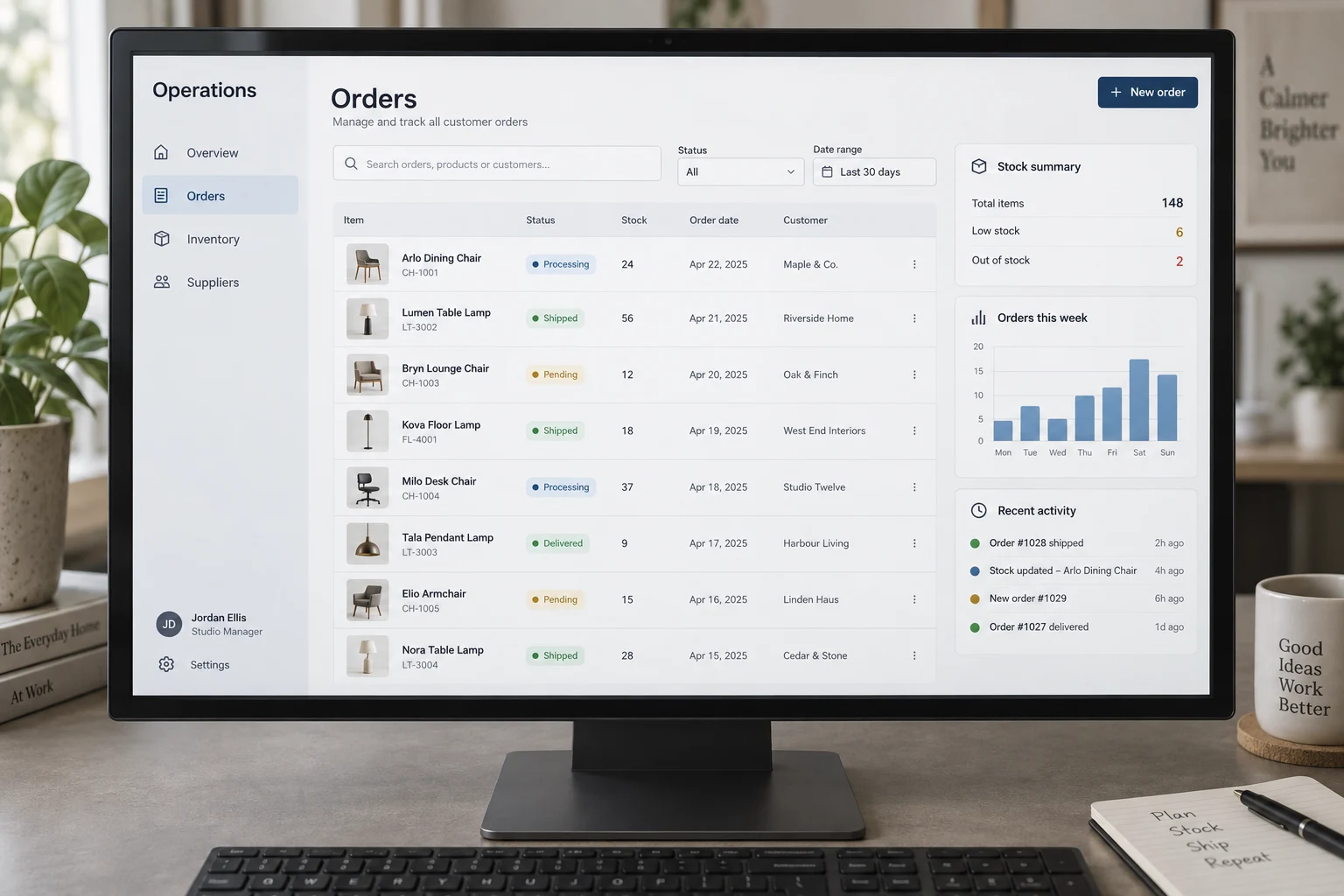Click the search orders input field
This screenshot has height=896, width=1344.
tap(497, 164)
